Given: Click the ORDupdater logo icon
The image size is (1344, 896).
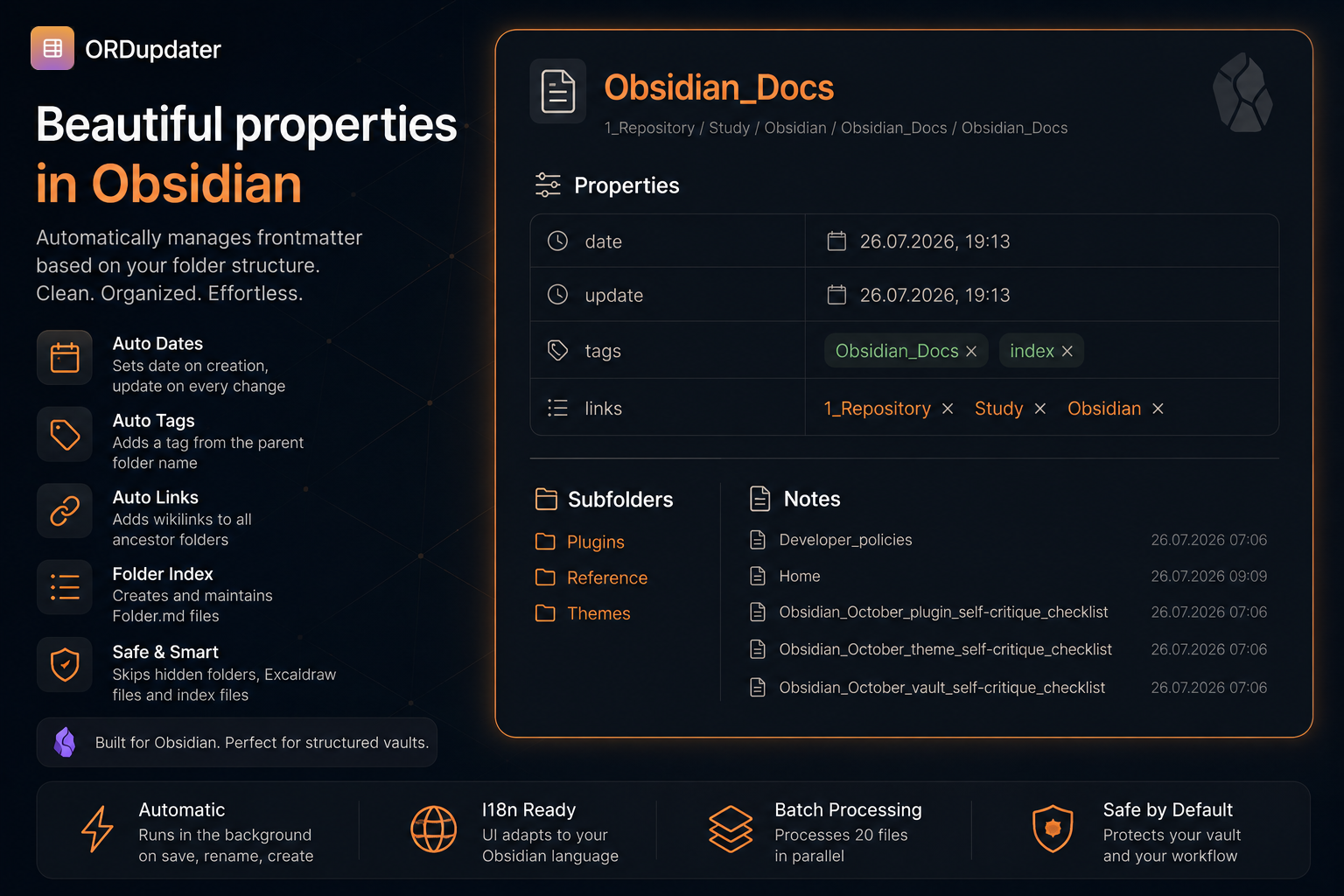Looking at the screenshot, I should [52, 48].
